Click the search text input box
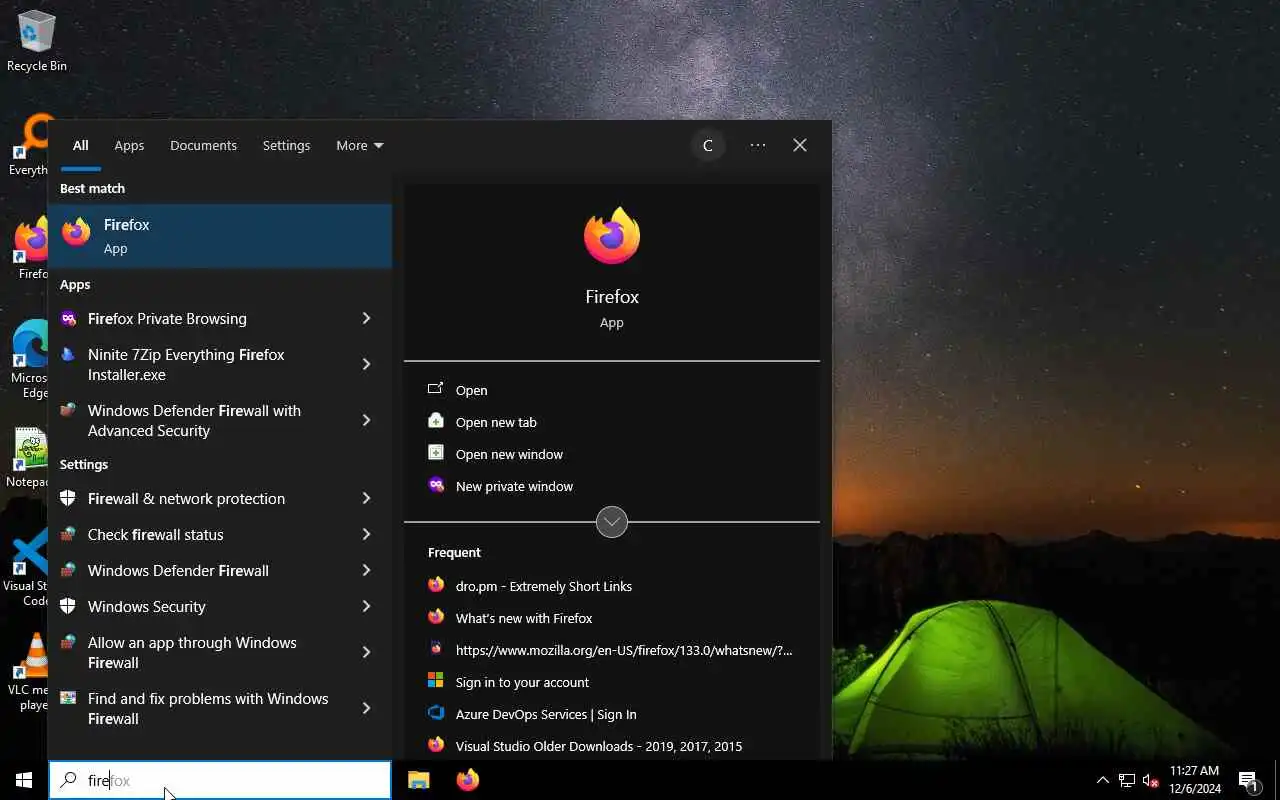Screen dimensions: 1280x800 (x=220, y=780)
